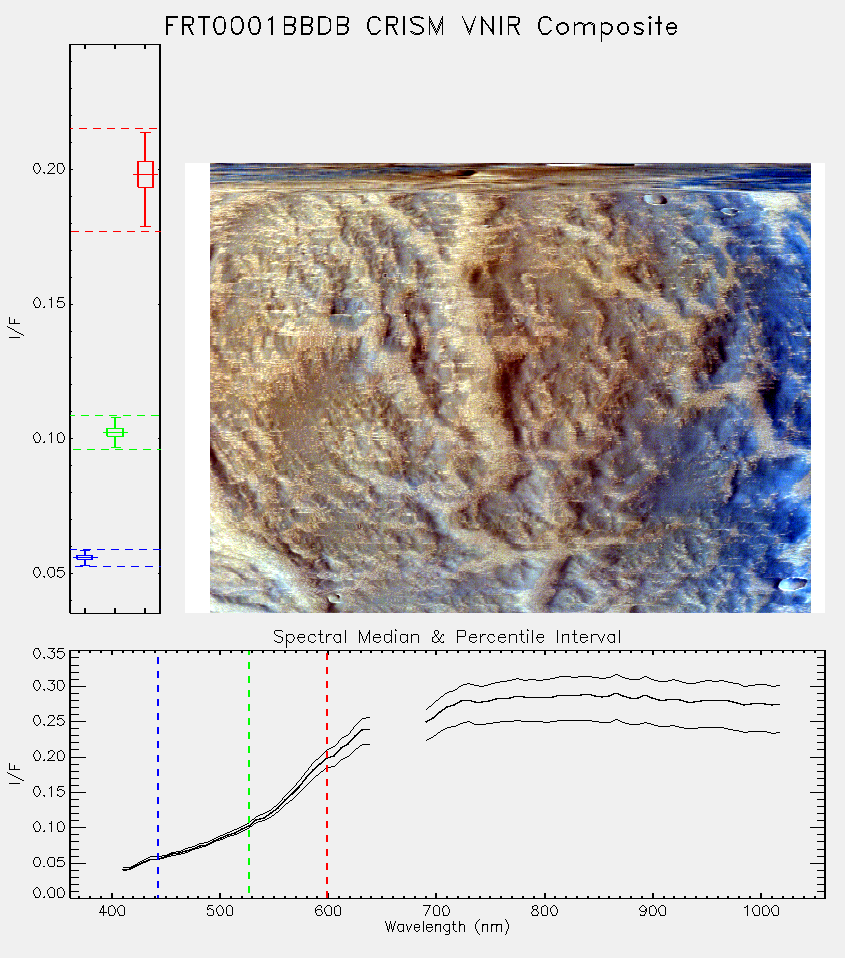Click the blue box plot marker

coord(85,557)
